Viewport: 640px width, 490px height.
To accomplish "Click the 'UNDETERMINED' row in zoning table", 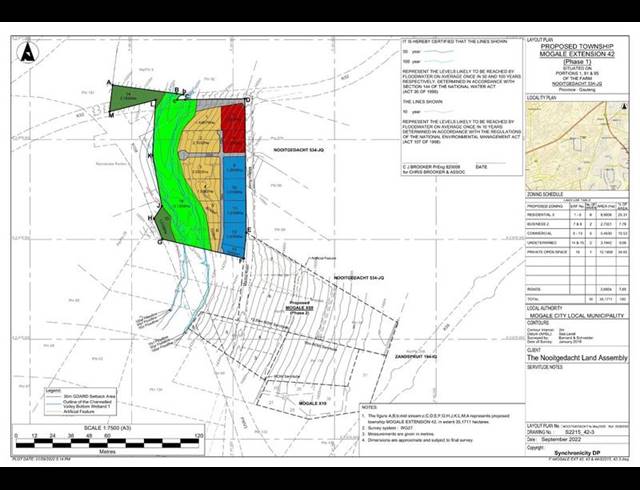I will pos(577,243).
